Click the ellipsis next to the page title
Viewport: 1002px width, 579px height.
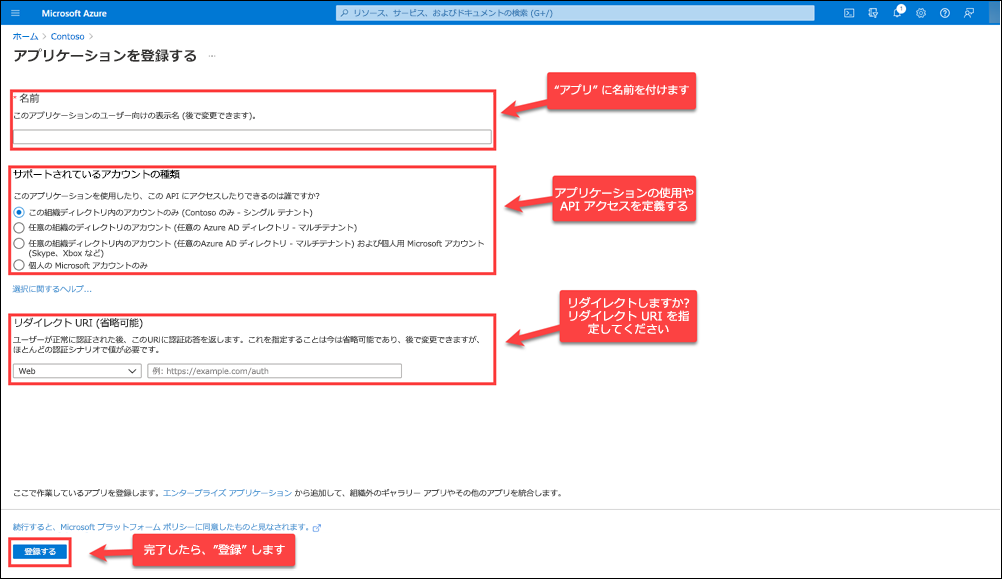[x=212, y=56]
